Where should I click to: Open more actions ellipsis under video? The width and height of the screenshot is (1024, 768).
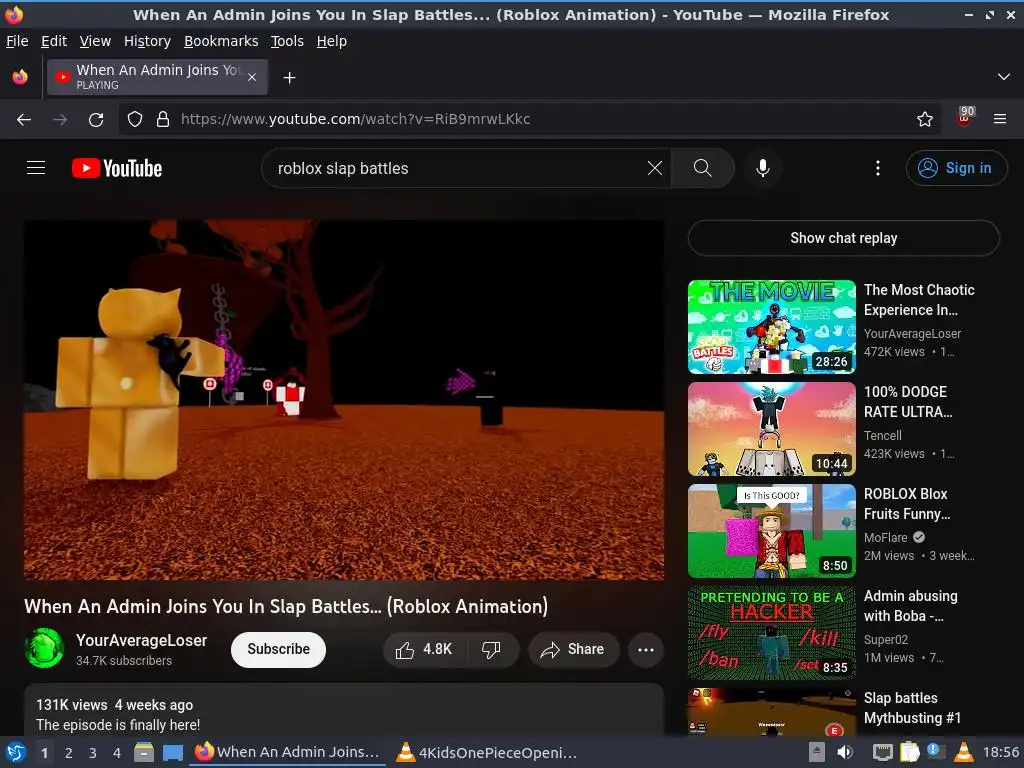tap(646, 649)
